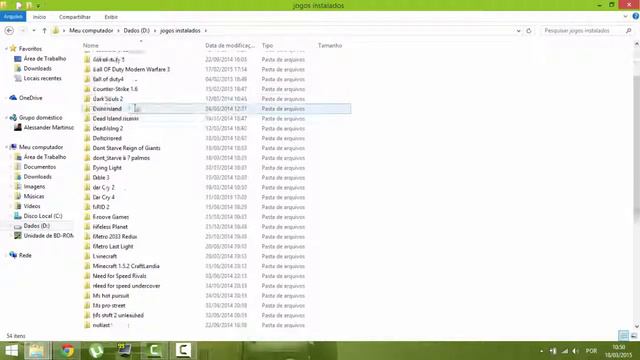Select Favoritos in the navigation pane

click(x=30, y=49)
